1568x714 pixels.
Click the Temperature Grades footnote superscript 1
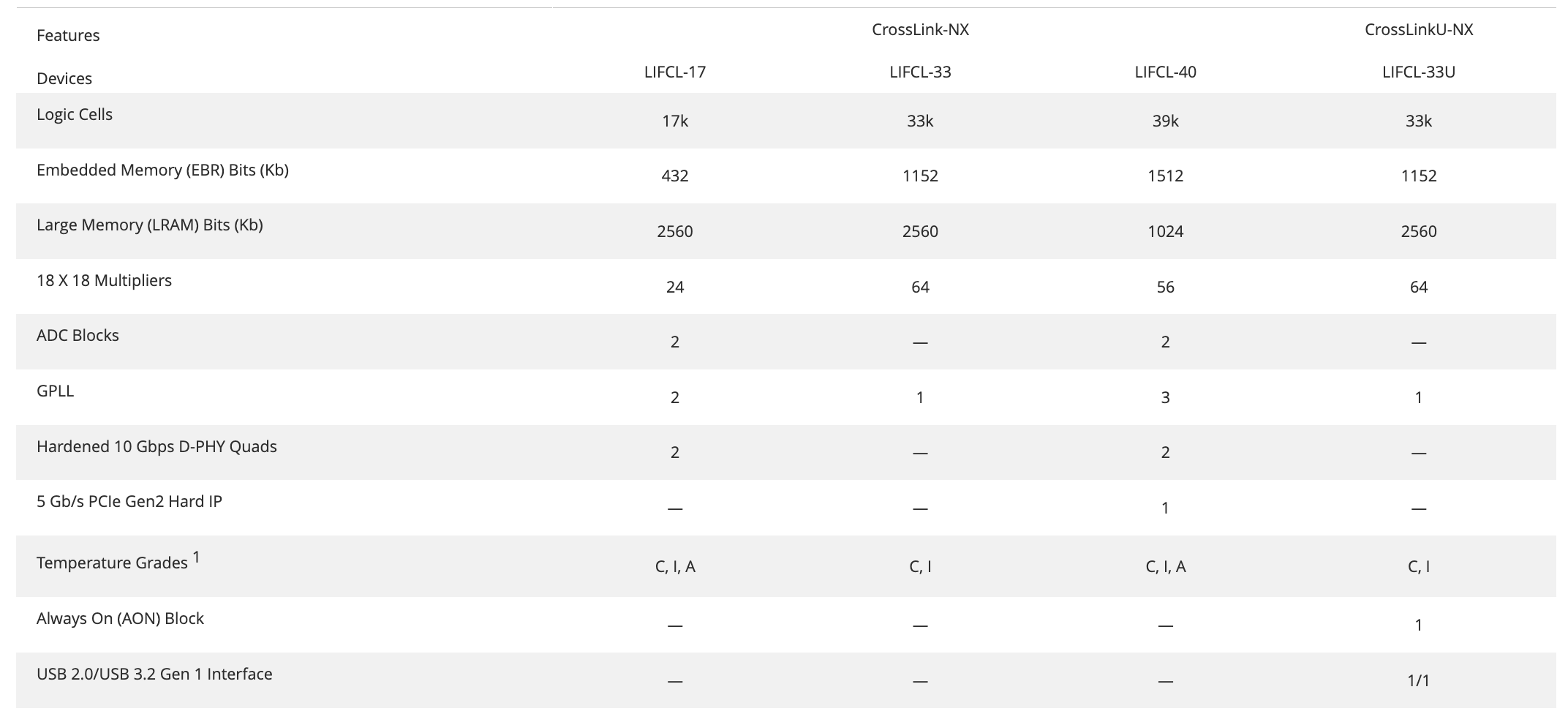click(196, 557)
